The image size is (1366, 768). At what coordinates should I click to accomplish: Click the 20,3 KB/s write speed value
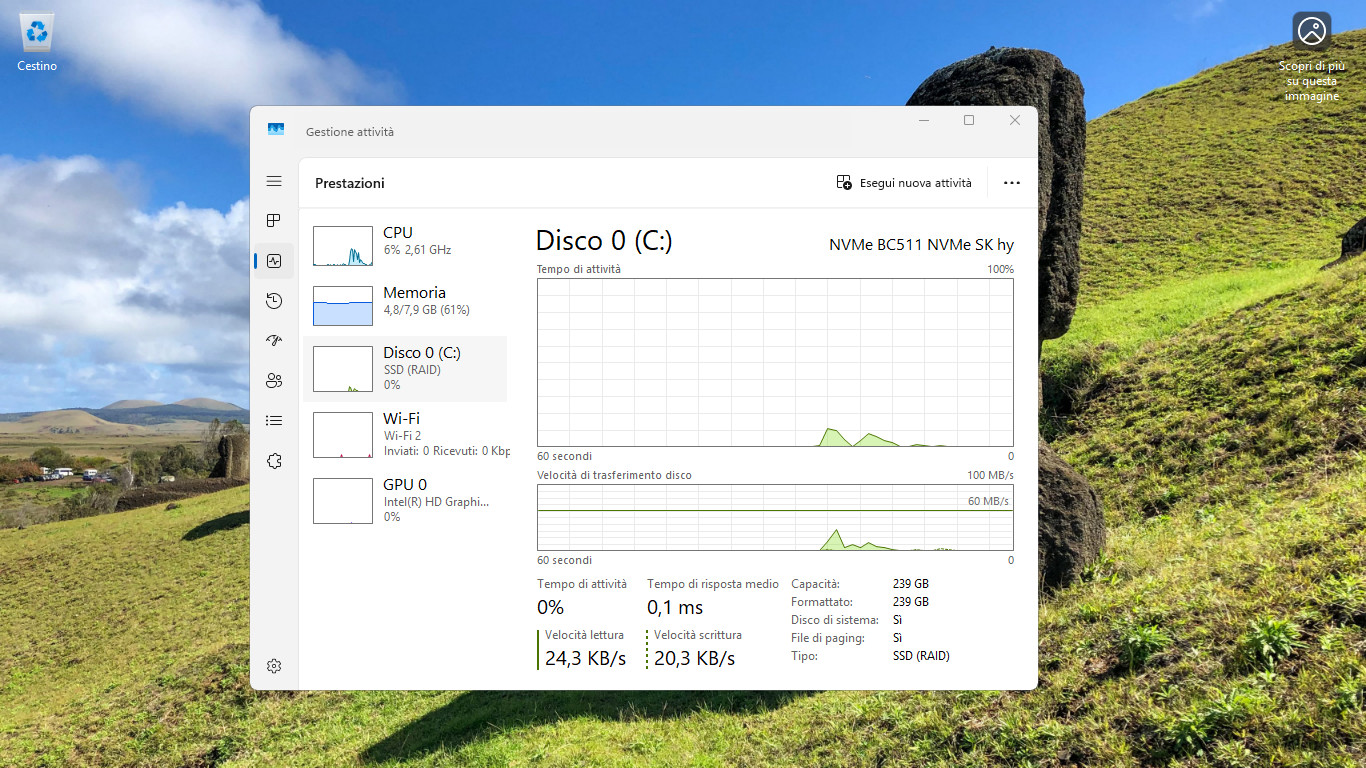pyautogui.click(x=694, y=658)
